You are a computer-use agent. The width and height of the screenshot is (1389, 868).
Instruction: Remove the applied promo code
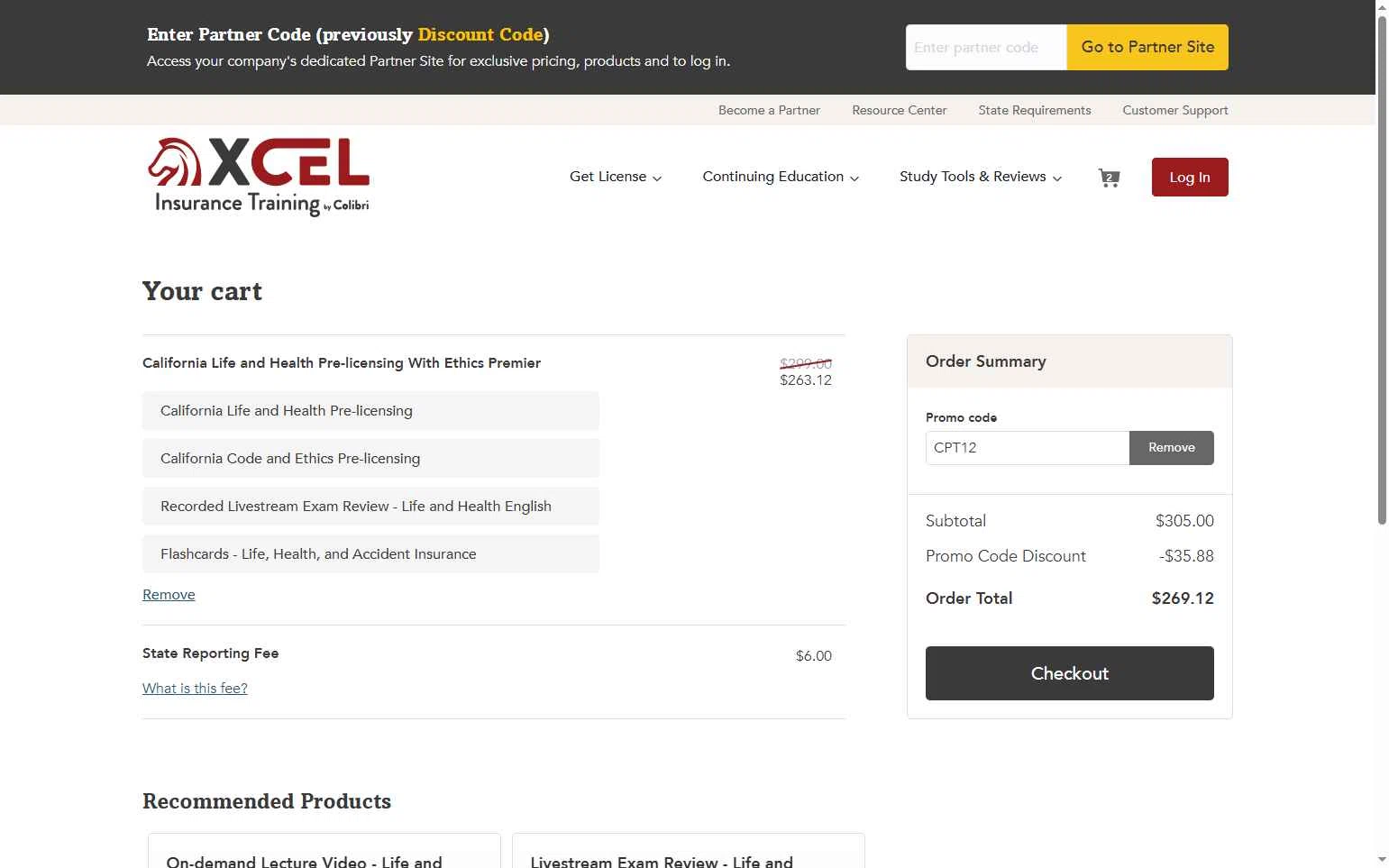tap(1172, 448)
